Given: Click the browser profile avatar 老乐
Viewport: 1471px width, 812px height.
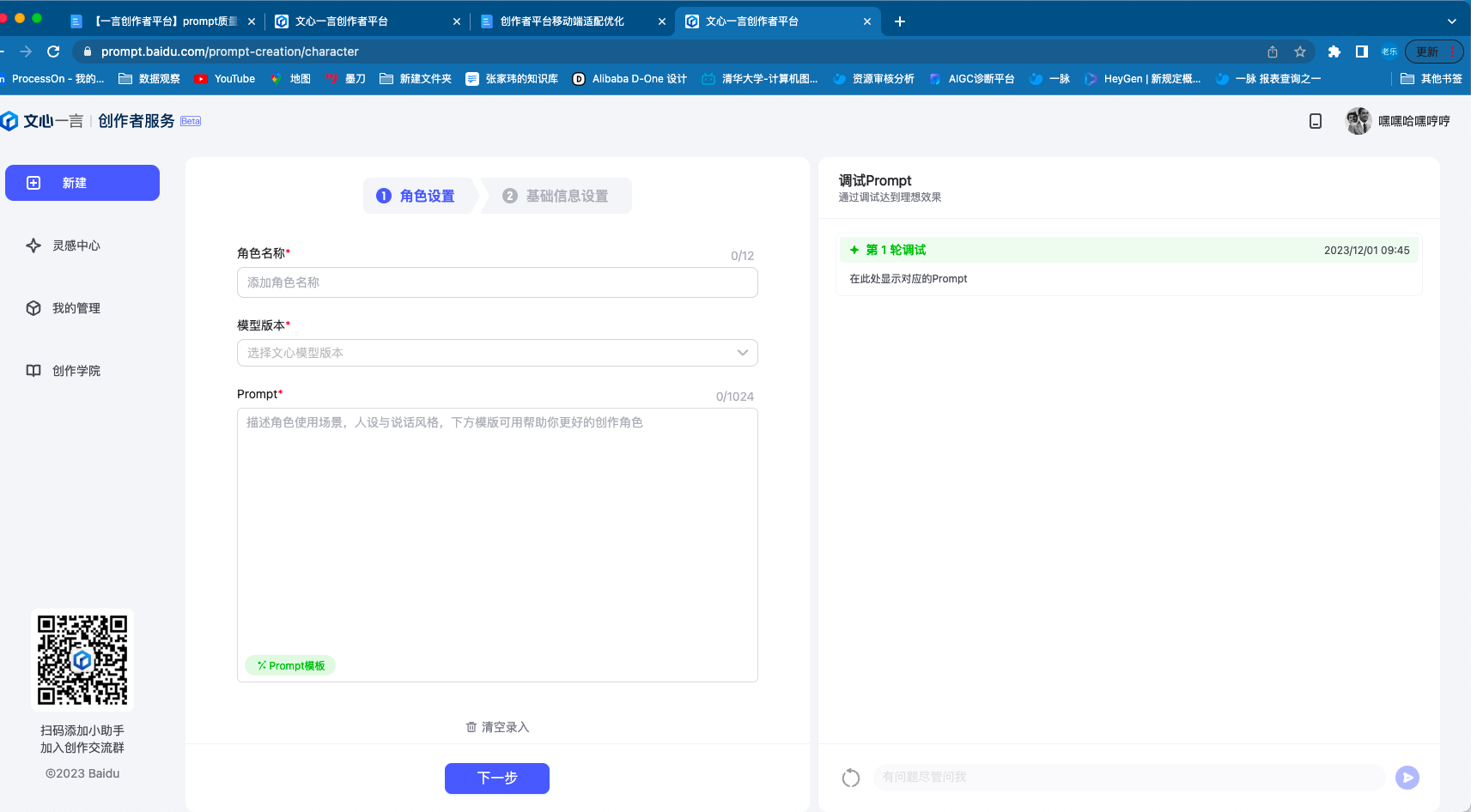Looking at the screenshot, I should tap(1389, 52).
